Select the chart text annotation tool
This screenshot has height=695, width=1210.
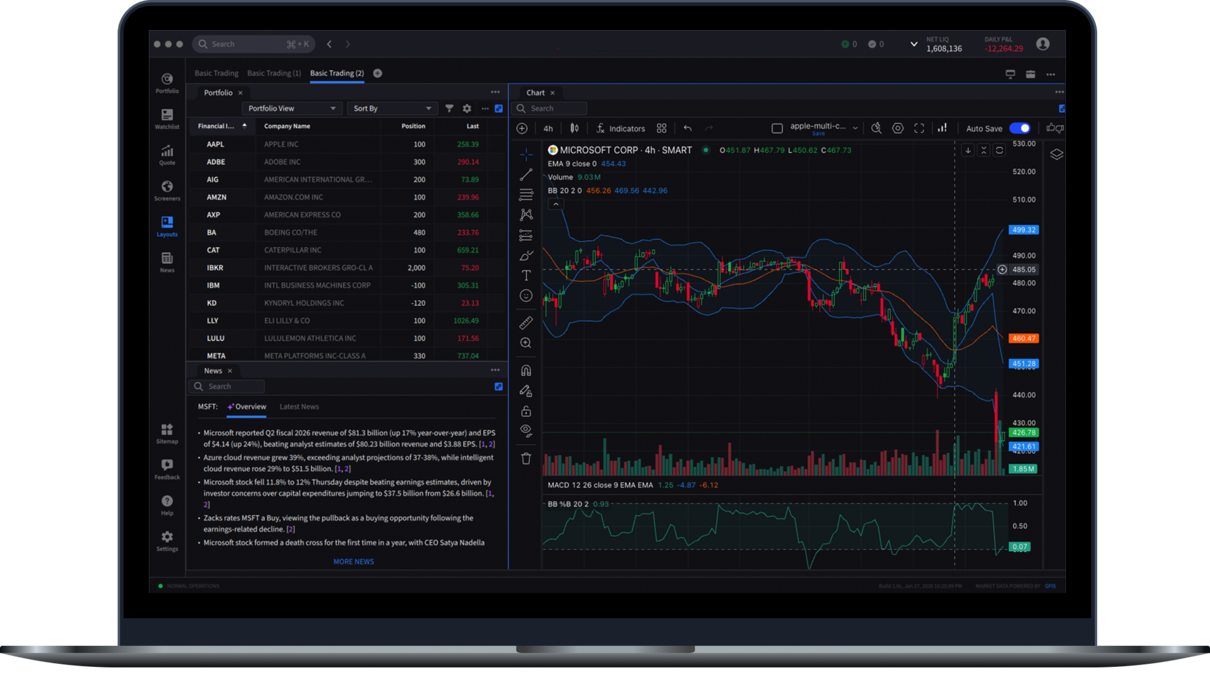pyautogui.click(x=526, y=275)
